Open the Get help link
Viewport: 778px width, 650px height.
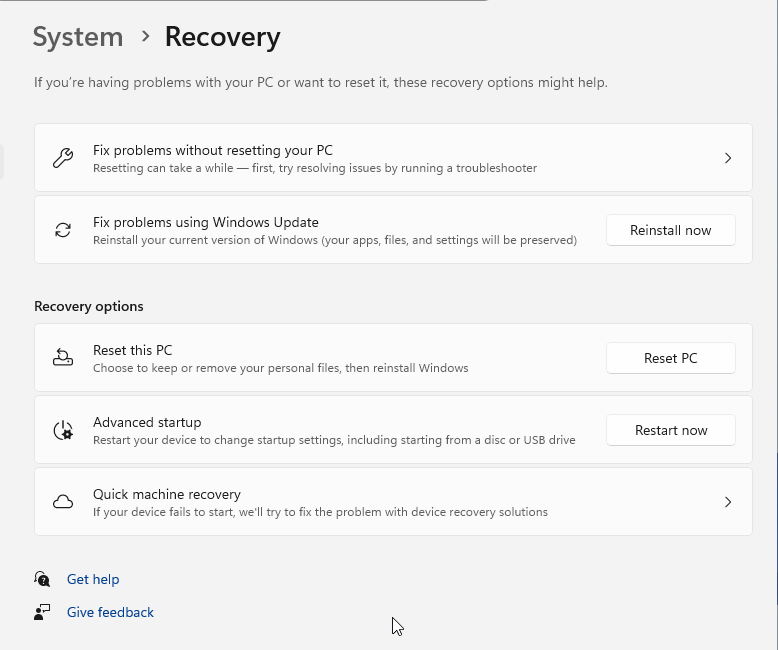(93, 579)
